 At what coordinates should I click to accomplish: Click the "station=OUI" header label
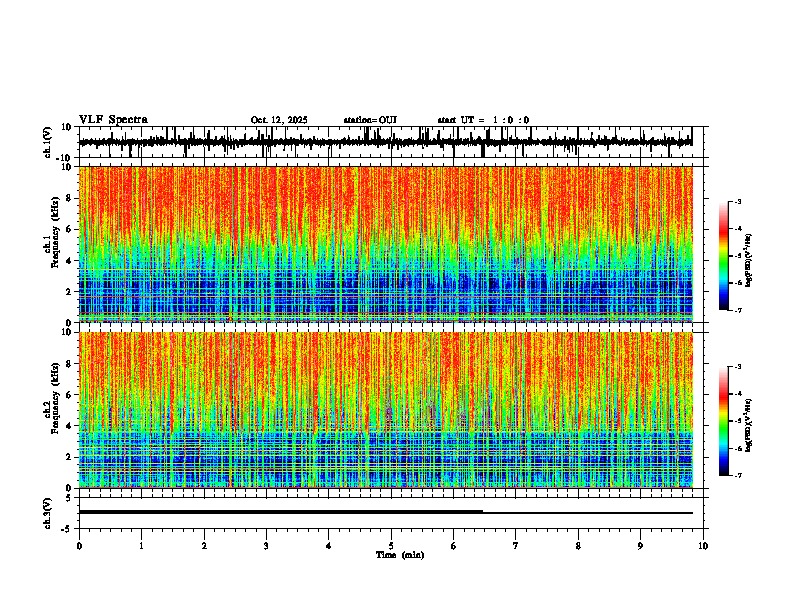coord(370,120)
